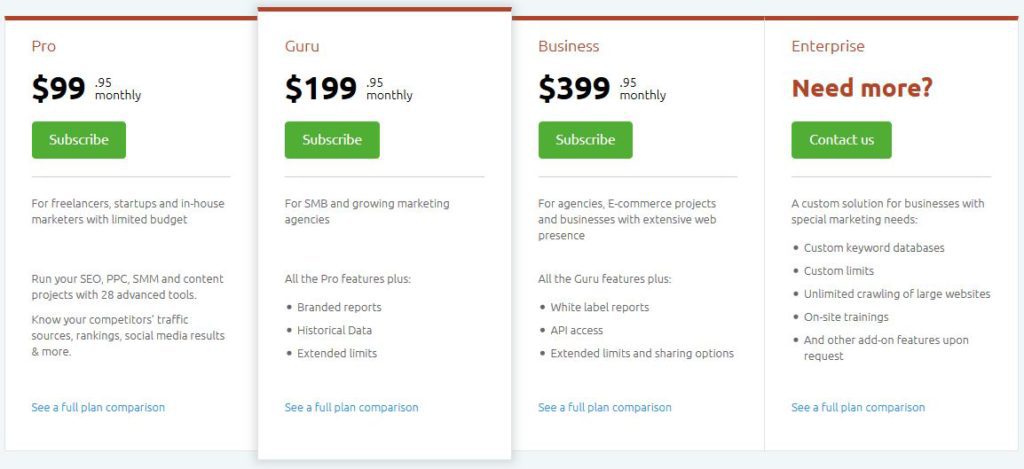1024x469 pixels.
Task: Subscribe to the Pro plan
Action: click(x=78, y=140)
